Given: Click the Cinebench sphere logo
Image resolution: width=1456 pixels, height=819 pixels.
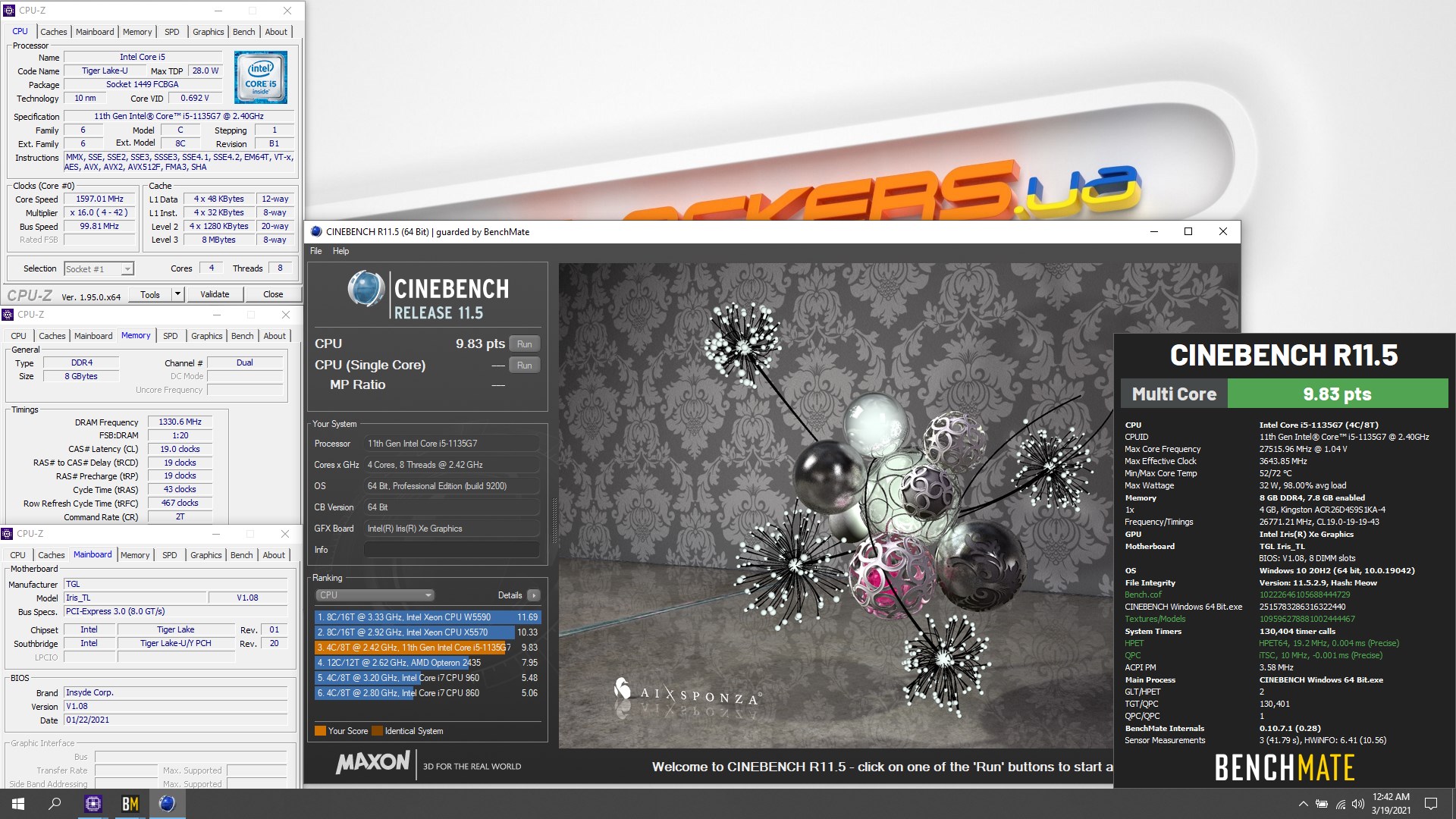Looking at the screenshot, I should click(x=366, y=289).
